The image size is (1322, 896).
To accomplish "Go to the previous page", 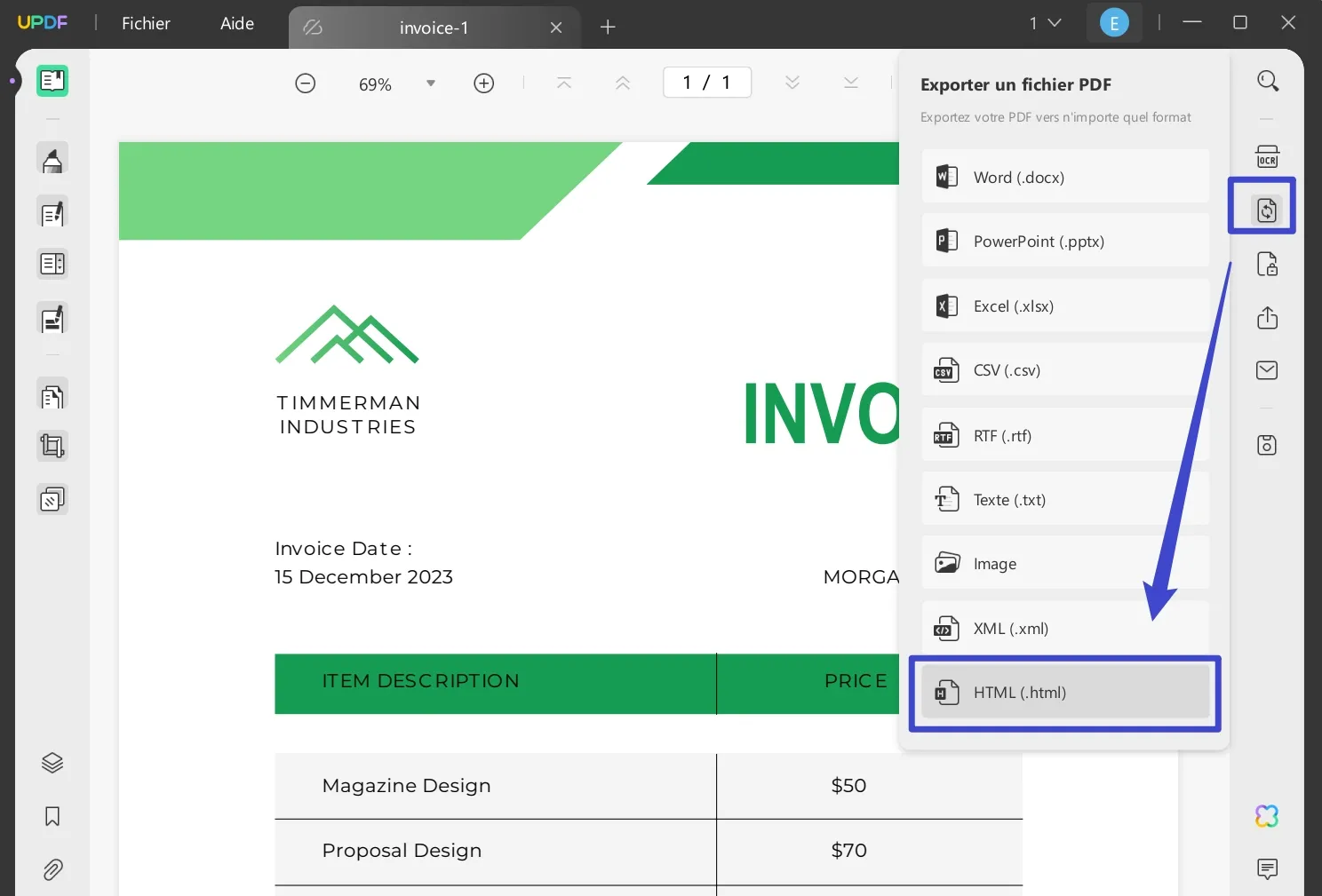I will coord(623,83).
